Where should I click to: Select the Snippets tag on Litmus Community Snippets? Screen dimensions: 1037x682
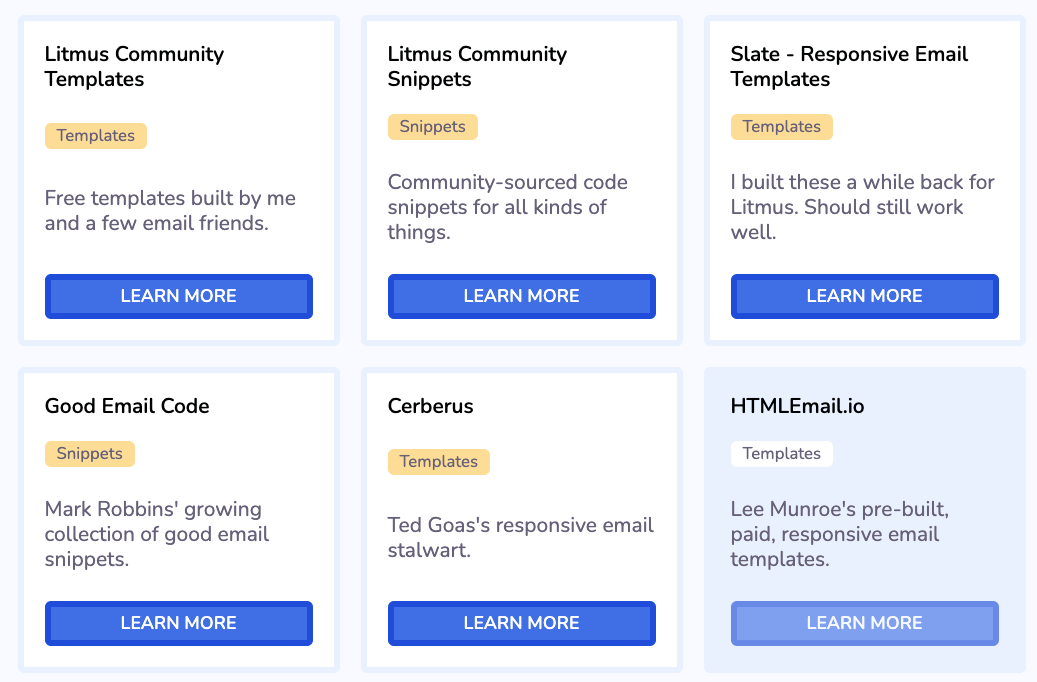point(433,127)
